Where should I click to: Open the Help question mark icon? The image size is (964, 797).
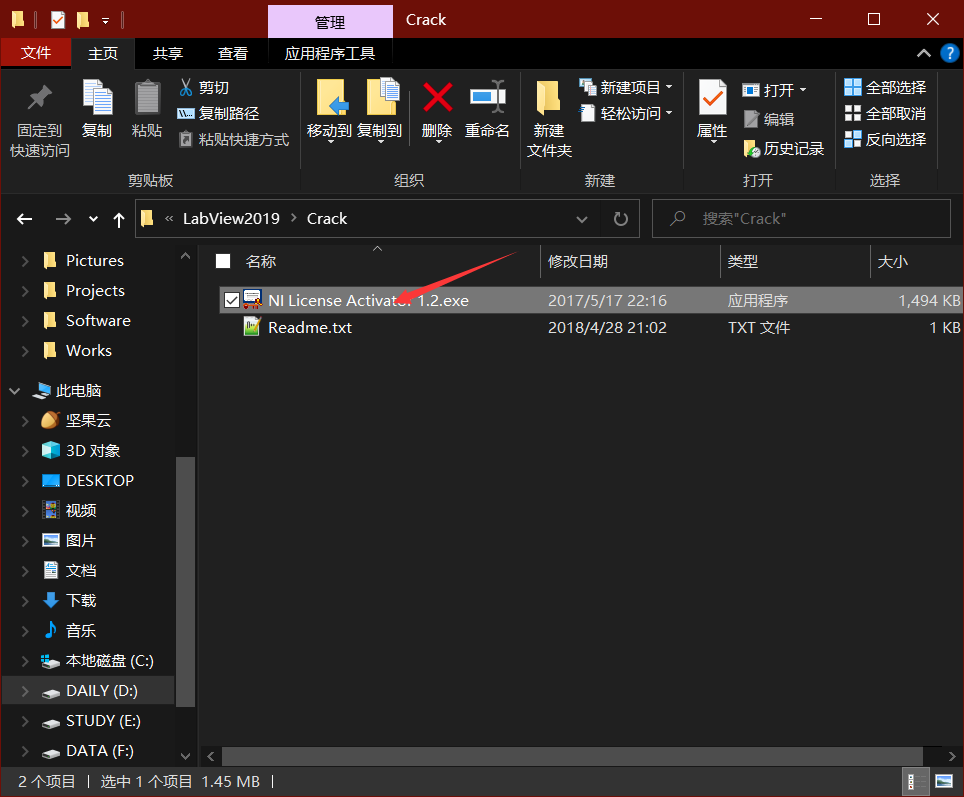coord(949,53)
